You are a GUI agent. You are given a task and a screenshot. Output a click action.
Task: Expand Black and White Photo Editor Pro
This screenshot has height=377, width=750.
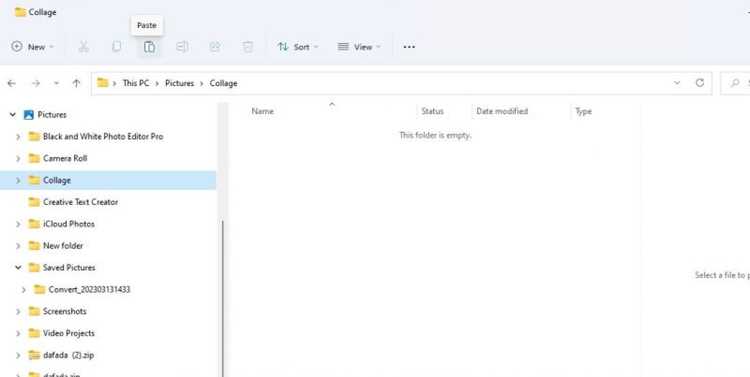(x=18, y=137)
